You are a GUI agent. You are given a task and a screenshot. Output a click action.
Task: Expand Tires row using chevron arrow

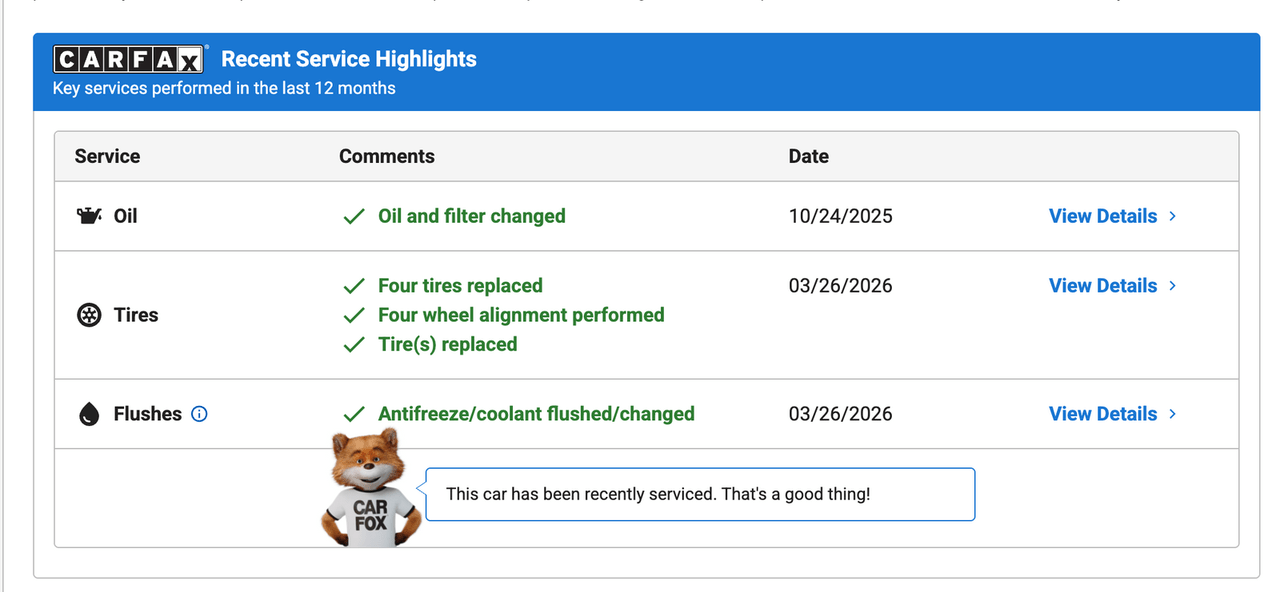(x=1173, y=286)
